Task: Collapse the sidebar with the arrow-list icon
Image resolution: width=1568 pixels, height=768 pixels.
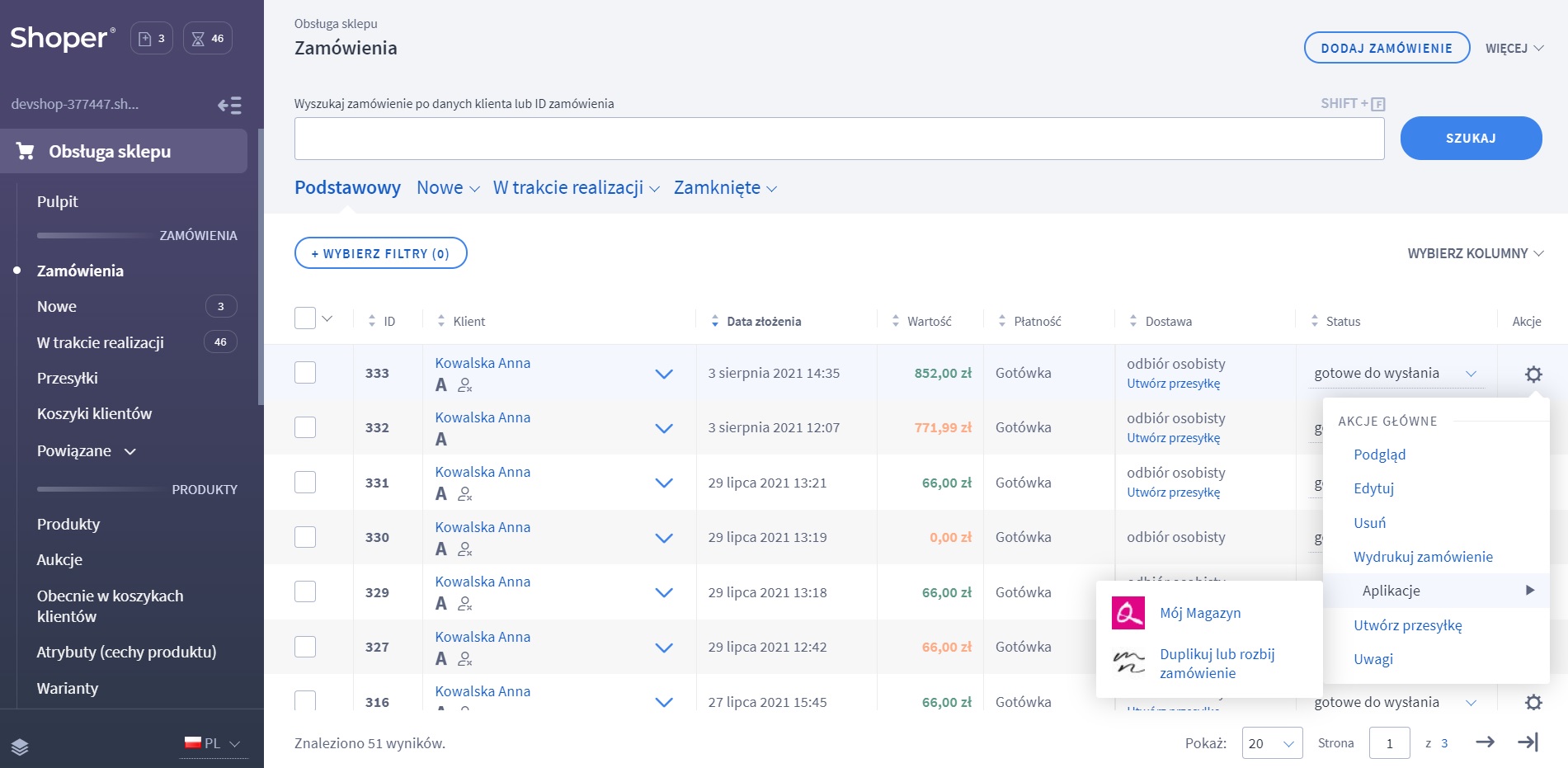Action: pyautogui.click(x=229, y=105)
